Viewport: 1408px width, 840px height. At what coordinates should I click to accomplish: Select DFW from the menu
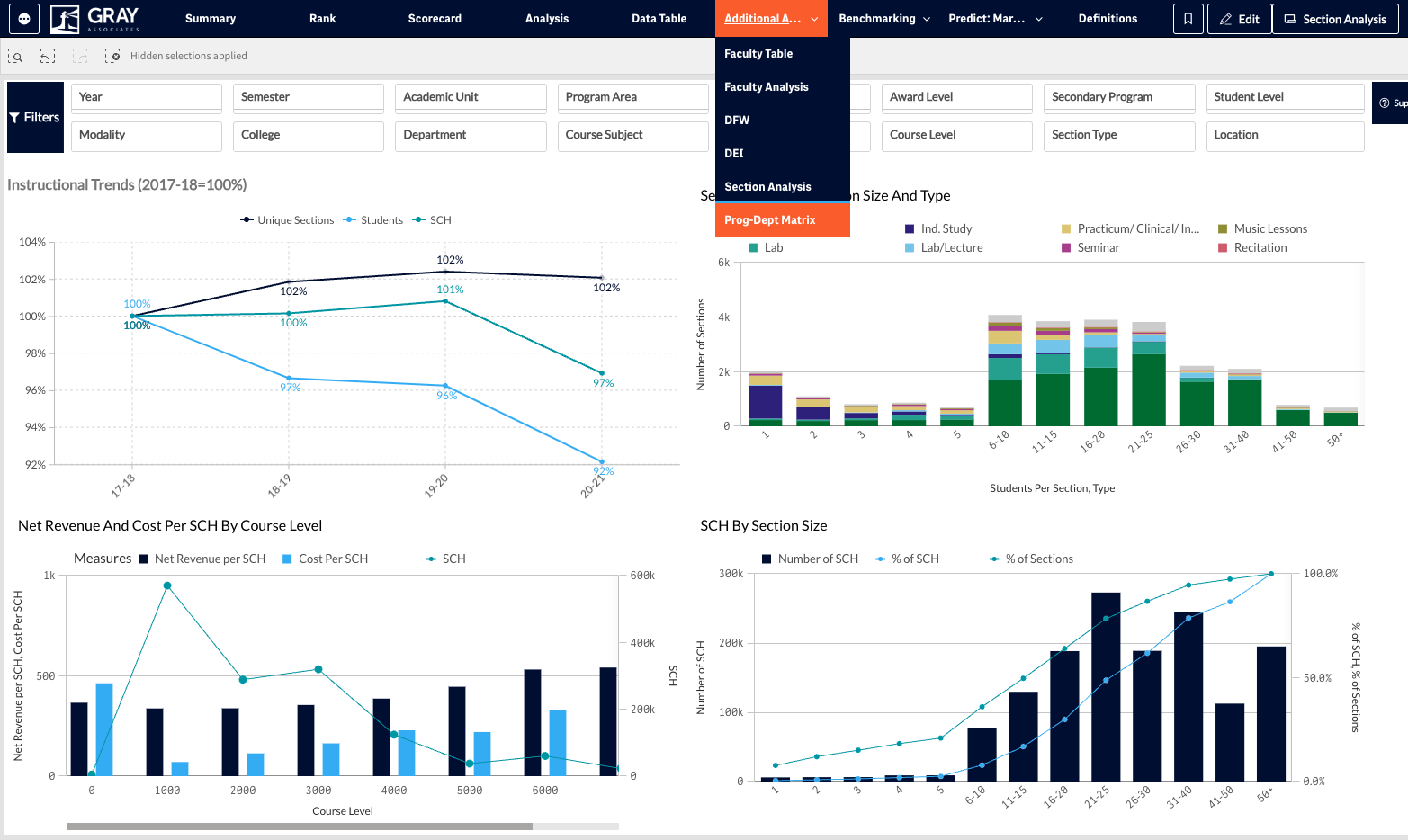783,121
